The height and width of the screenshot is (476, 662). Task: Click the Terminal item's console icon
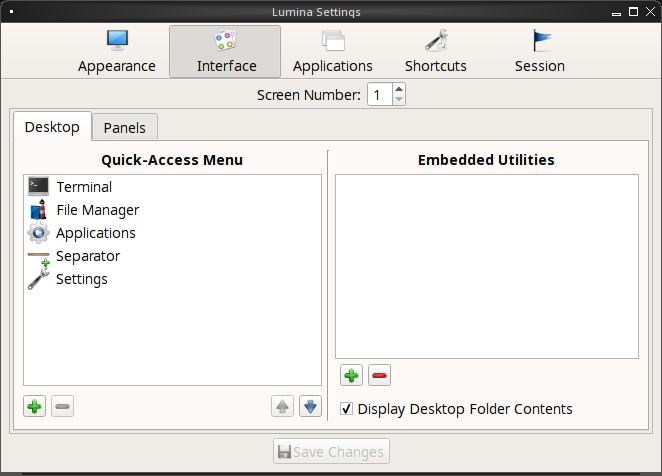tap(38, 186)
